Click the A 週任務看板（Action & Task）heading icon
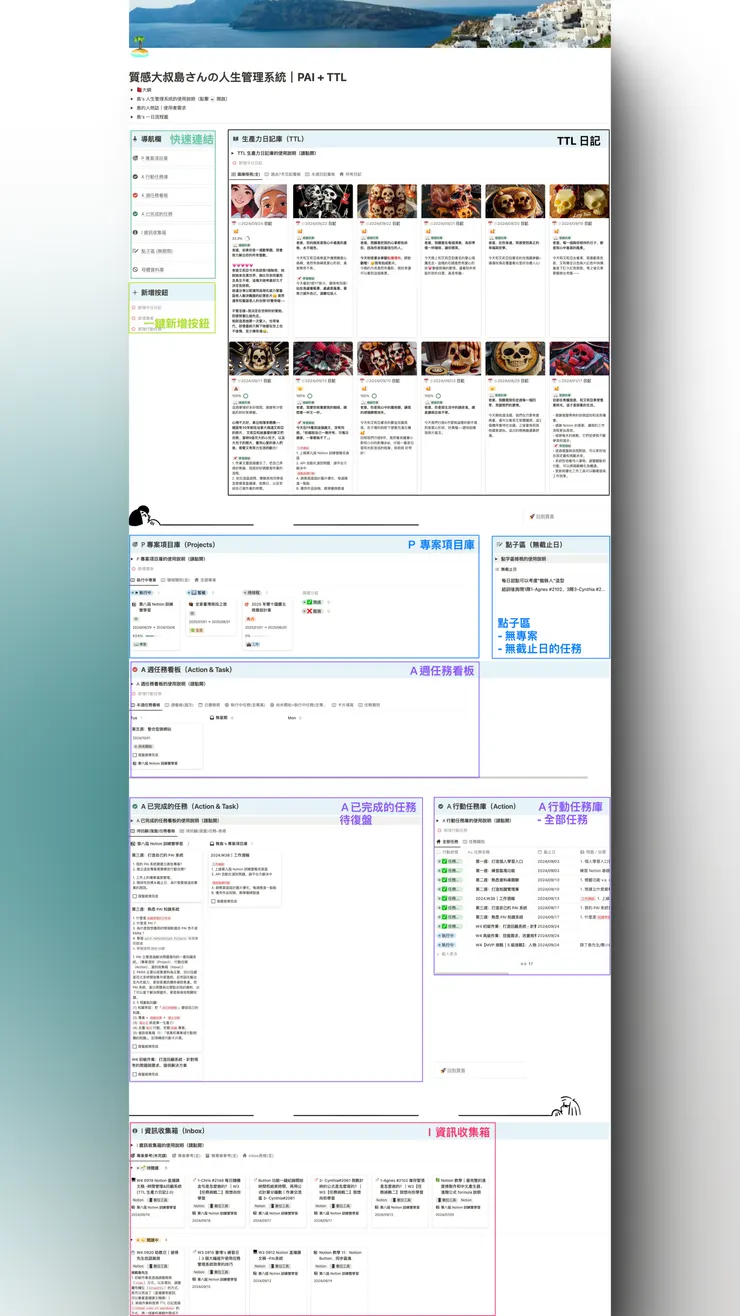The width and height of the screenshot is (740, 1316). pyautogui.click(x=136, y=670)
